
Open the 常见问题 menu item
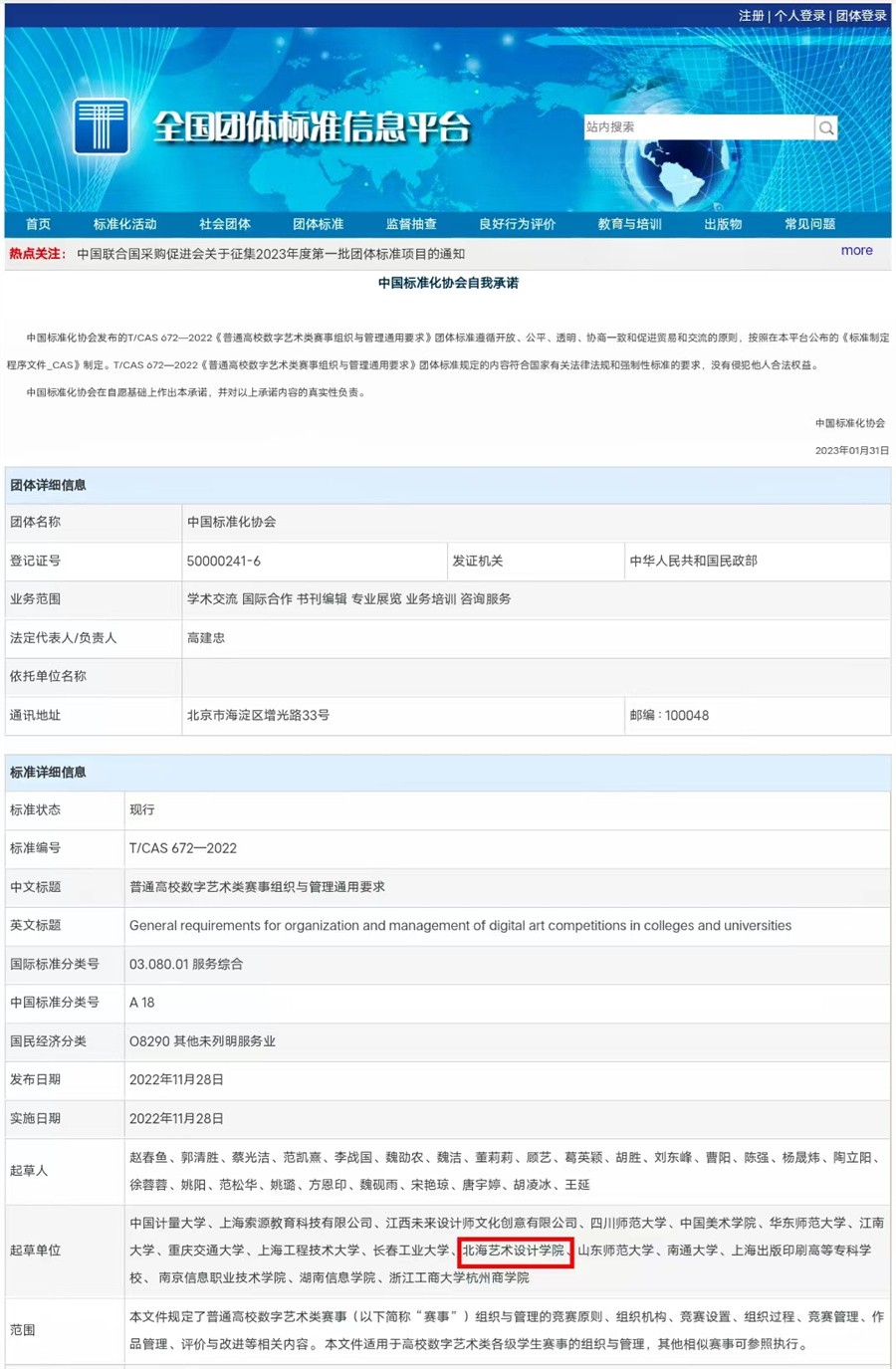809,224
